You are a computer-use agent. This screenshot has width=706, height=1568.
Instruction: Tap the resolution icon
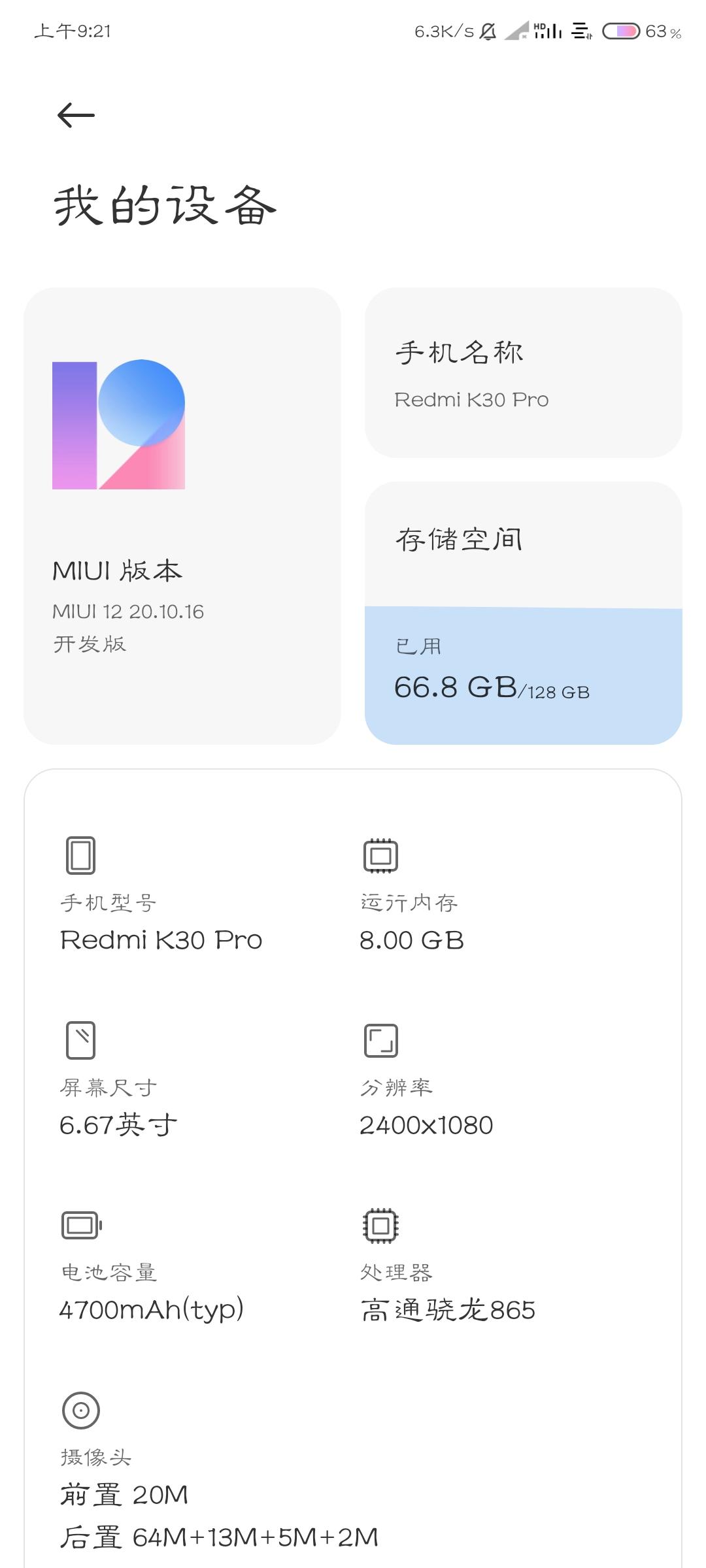pos(380,1040)
